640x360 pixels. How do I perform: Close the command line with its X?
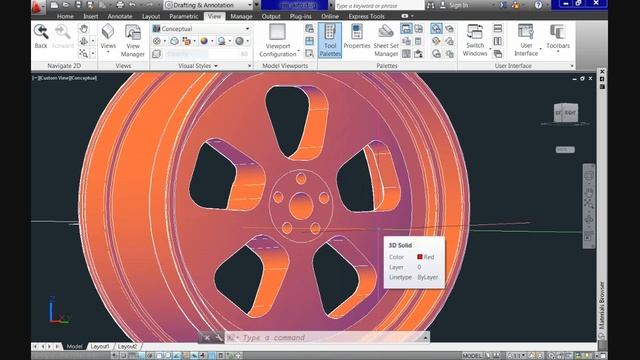(207, 338)
